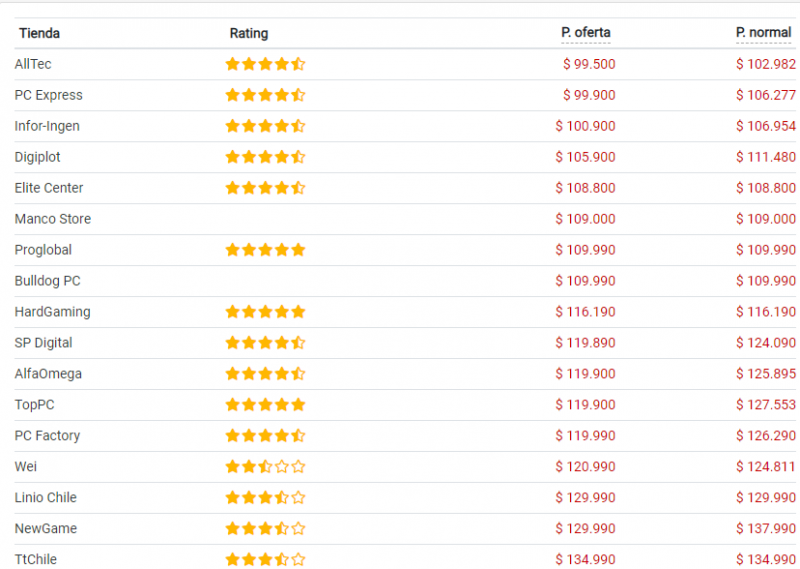The image size is (800, 569).
Task: Click the HardGaming star rating
Action: 265,312
